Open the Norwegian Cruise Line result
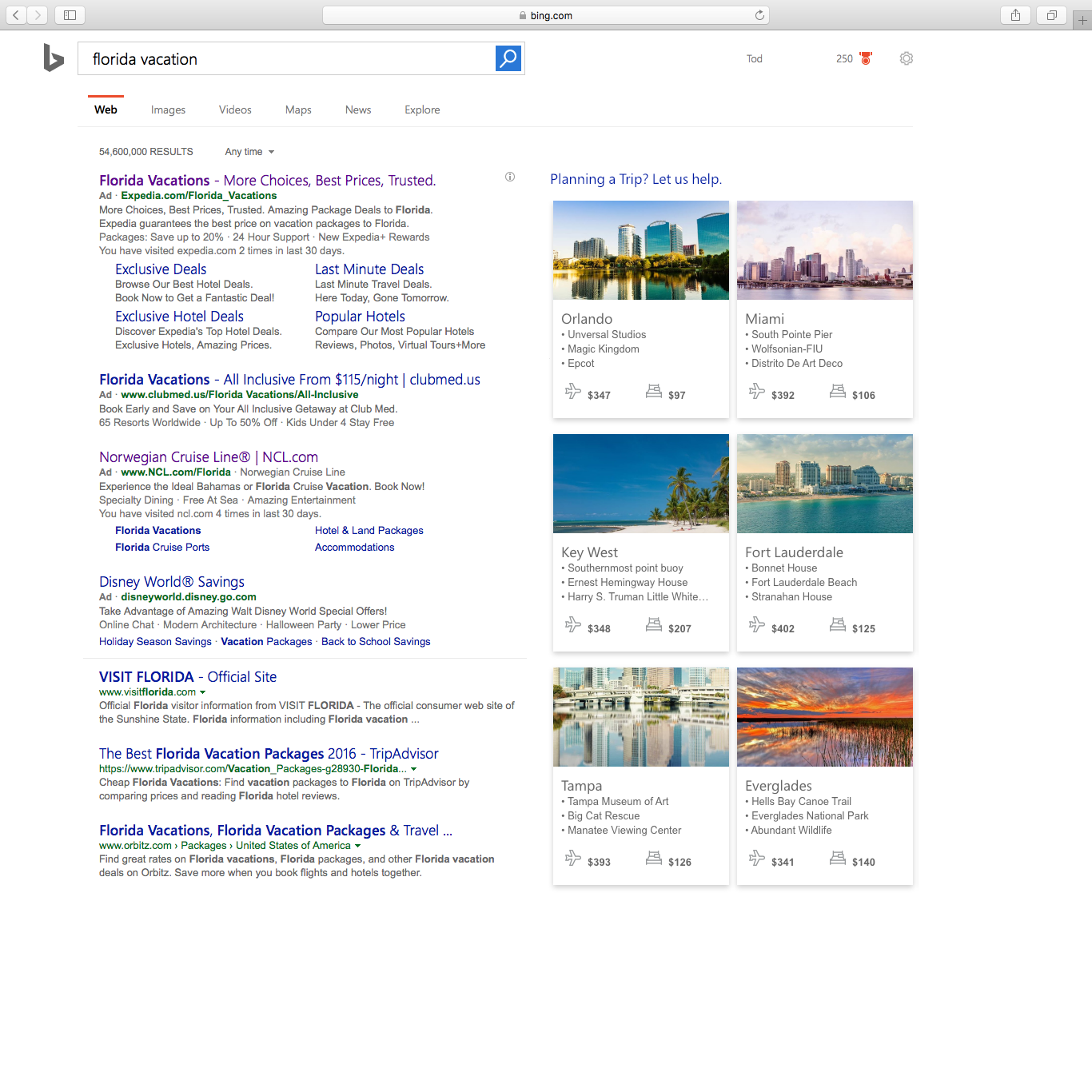 tap(209, 457)
